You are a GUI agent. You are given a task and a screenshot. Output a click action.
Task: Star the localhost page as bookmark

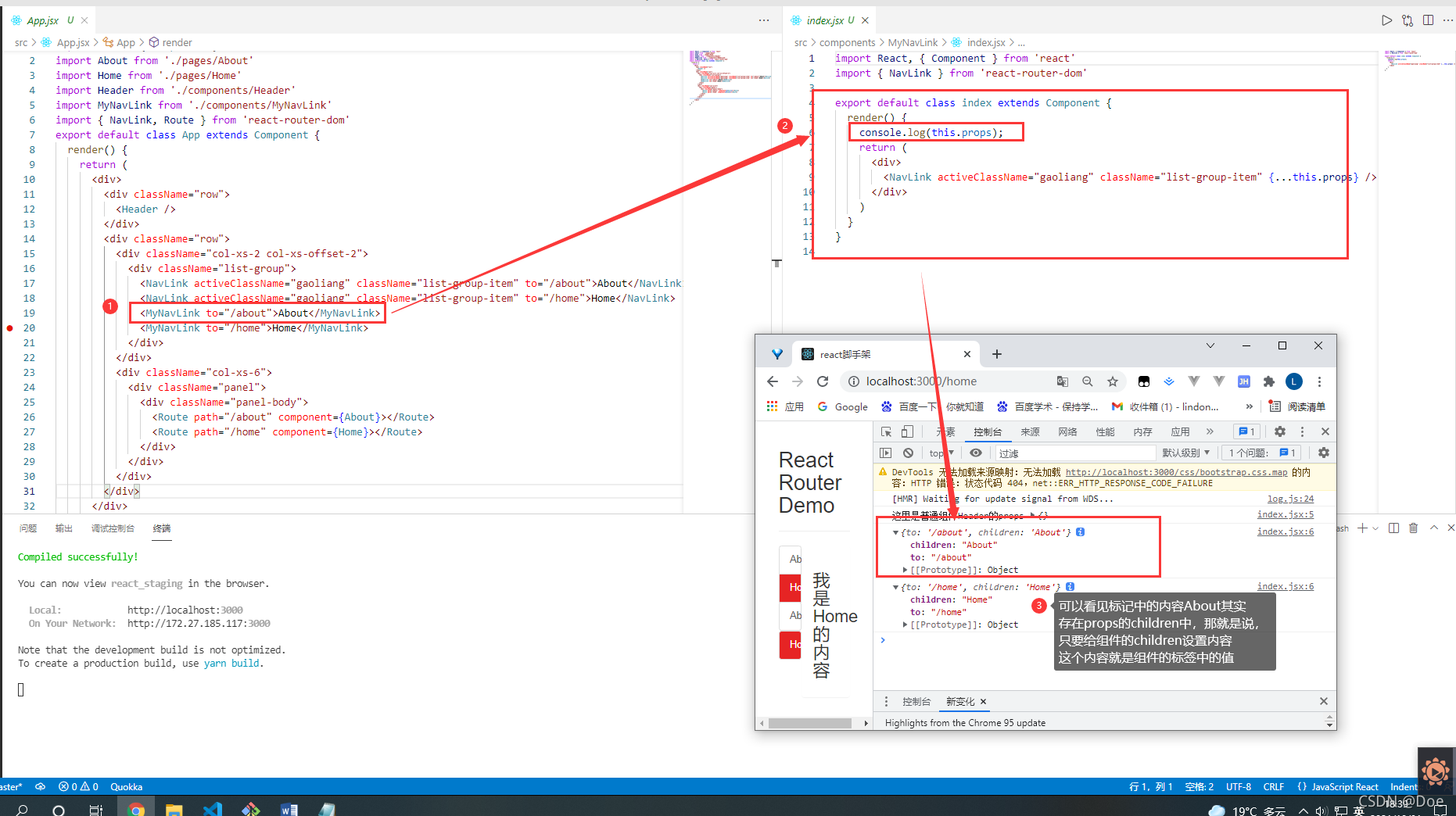(1113, 381)
